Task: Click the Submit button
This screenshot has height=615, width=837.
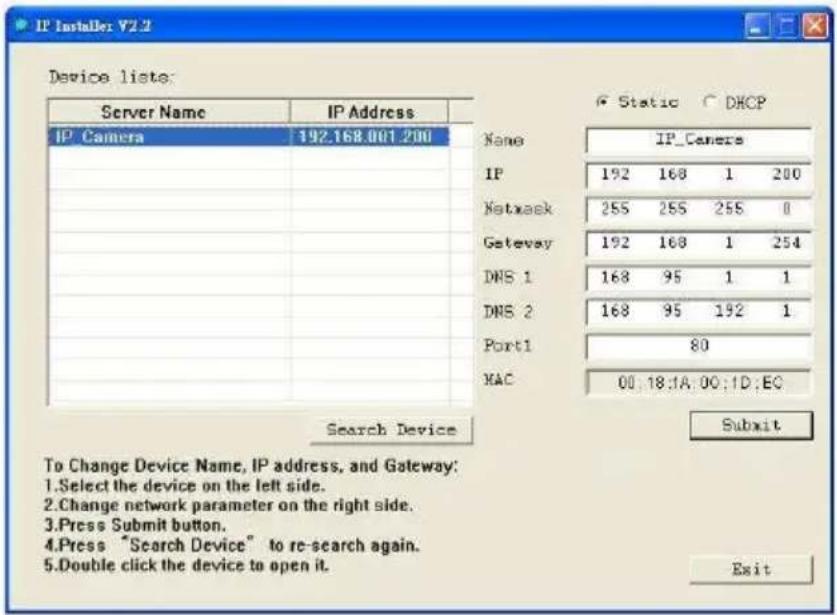Action: point(751,425)
